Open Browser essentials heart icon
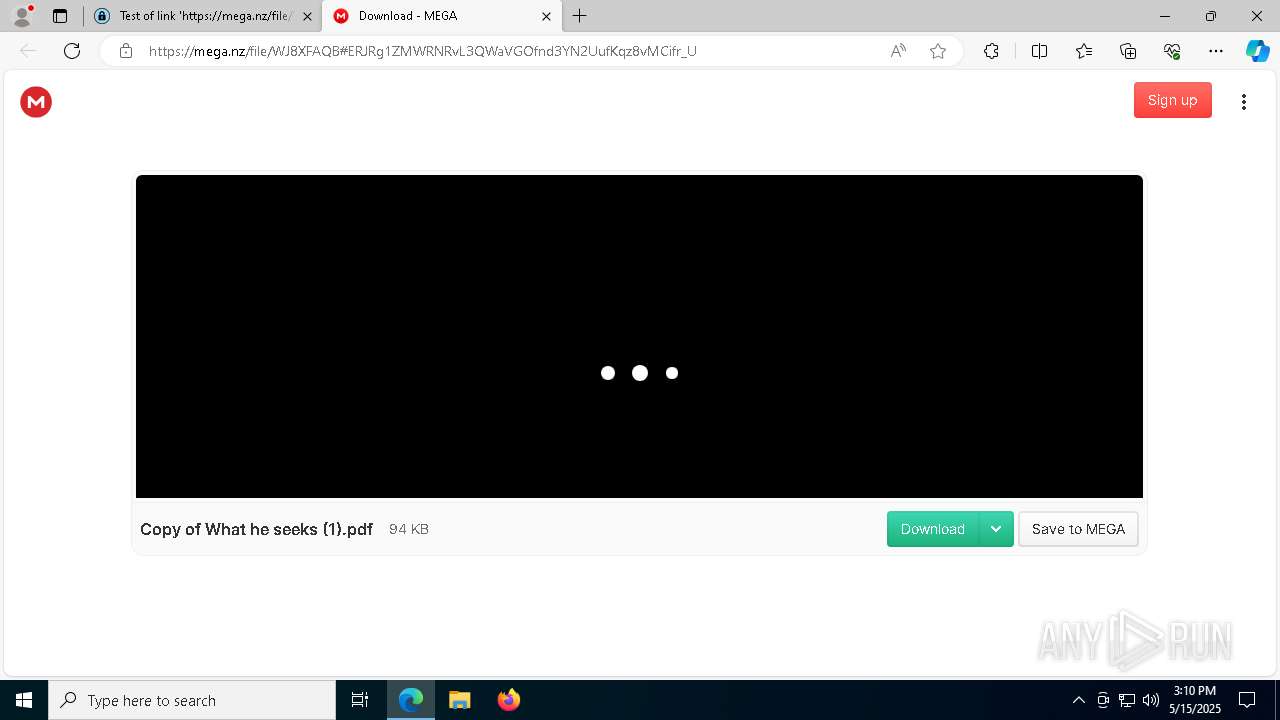Screen dimensions: 1280x720 coord(1172,51)
